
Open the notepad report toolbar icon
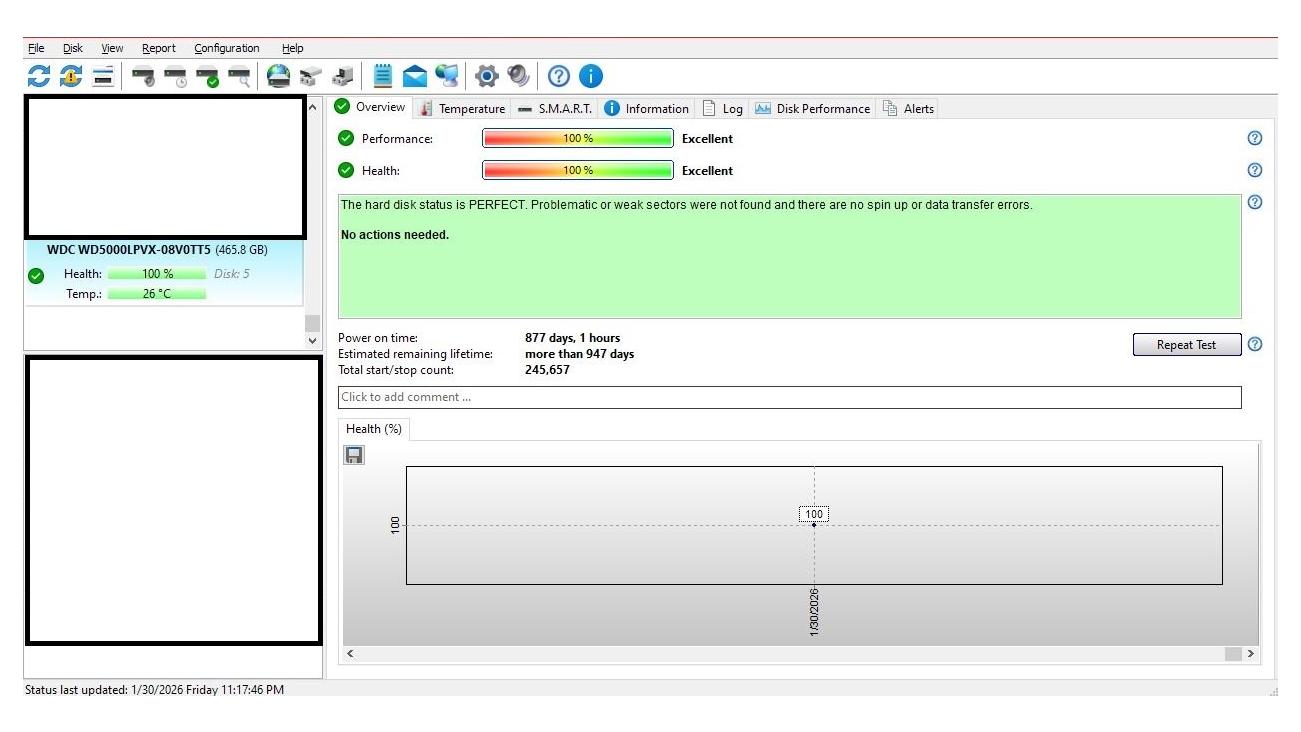(383, 76)
